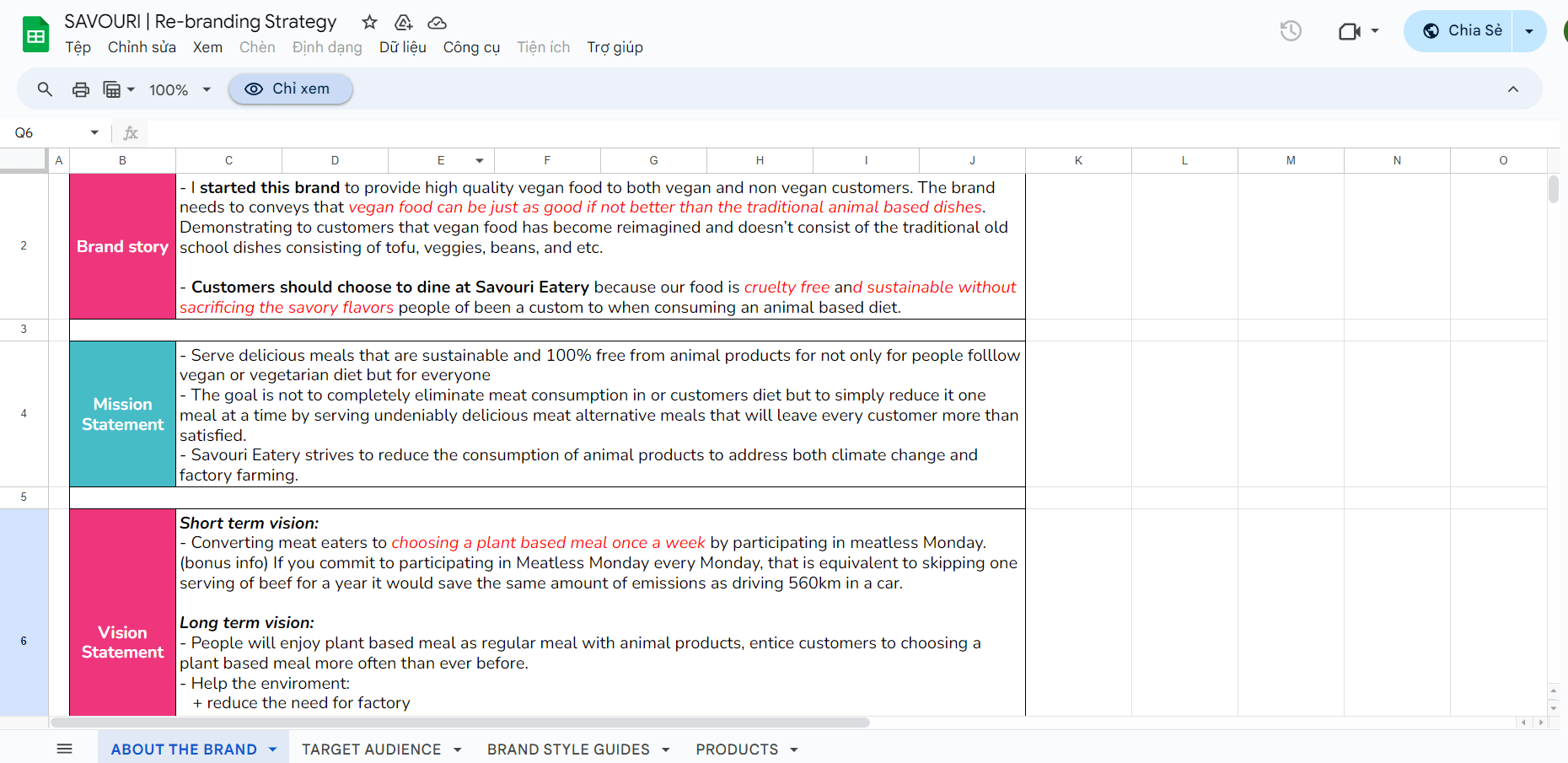Open the Tiện ích menu
This screenshot has height=763, width=1568.
pyautogui.click(x=544, y=47)
